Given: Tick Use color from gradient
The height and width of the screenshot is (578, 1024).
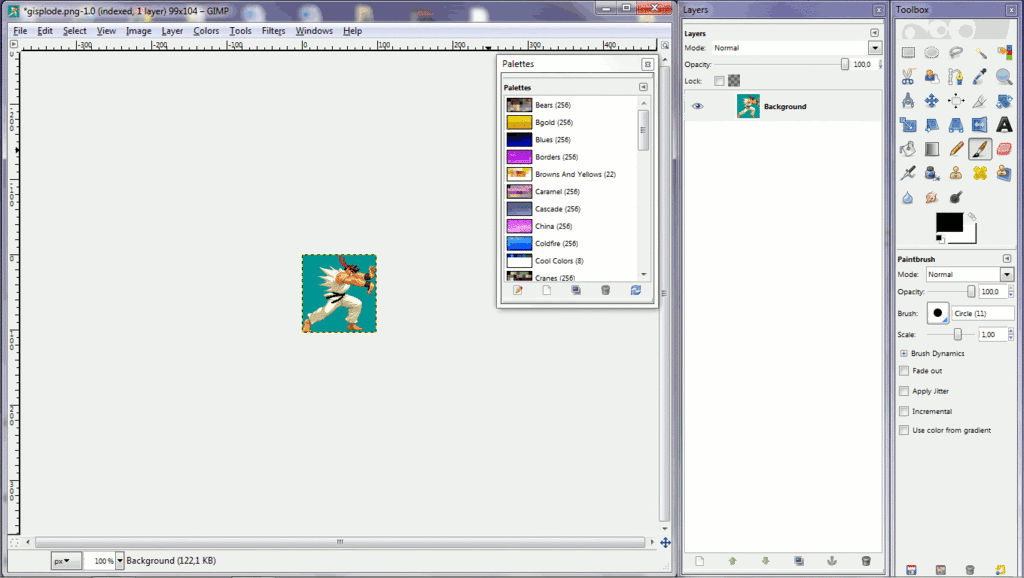Looking at the screenshot, I should [x=904, y=430].
